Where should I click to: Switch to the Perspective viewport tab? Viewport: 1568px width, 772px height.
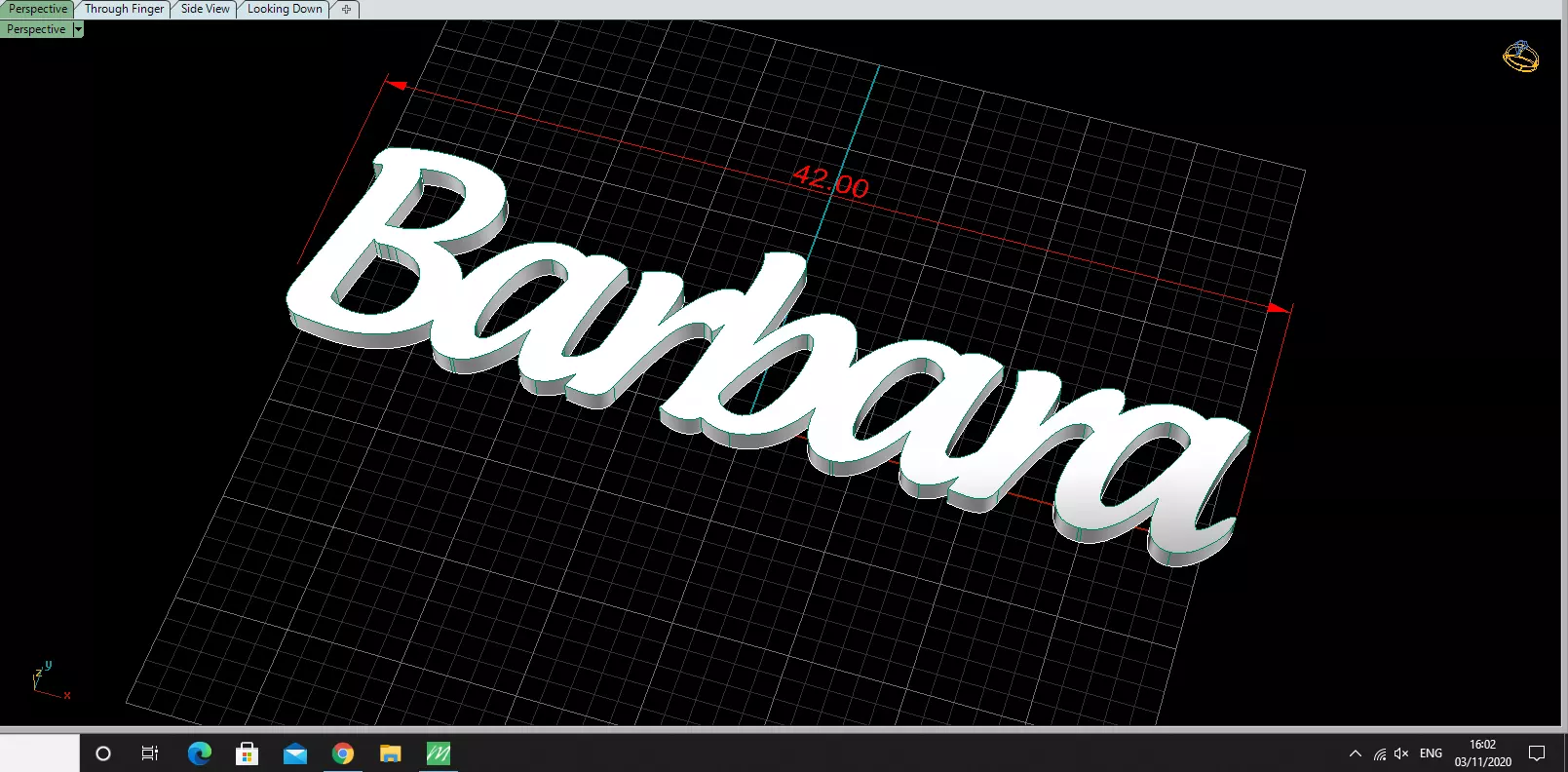[x=37, y=9]
